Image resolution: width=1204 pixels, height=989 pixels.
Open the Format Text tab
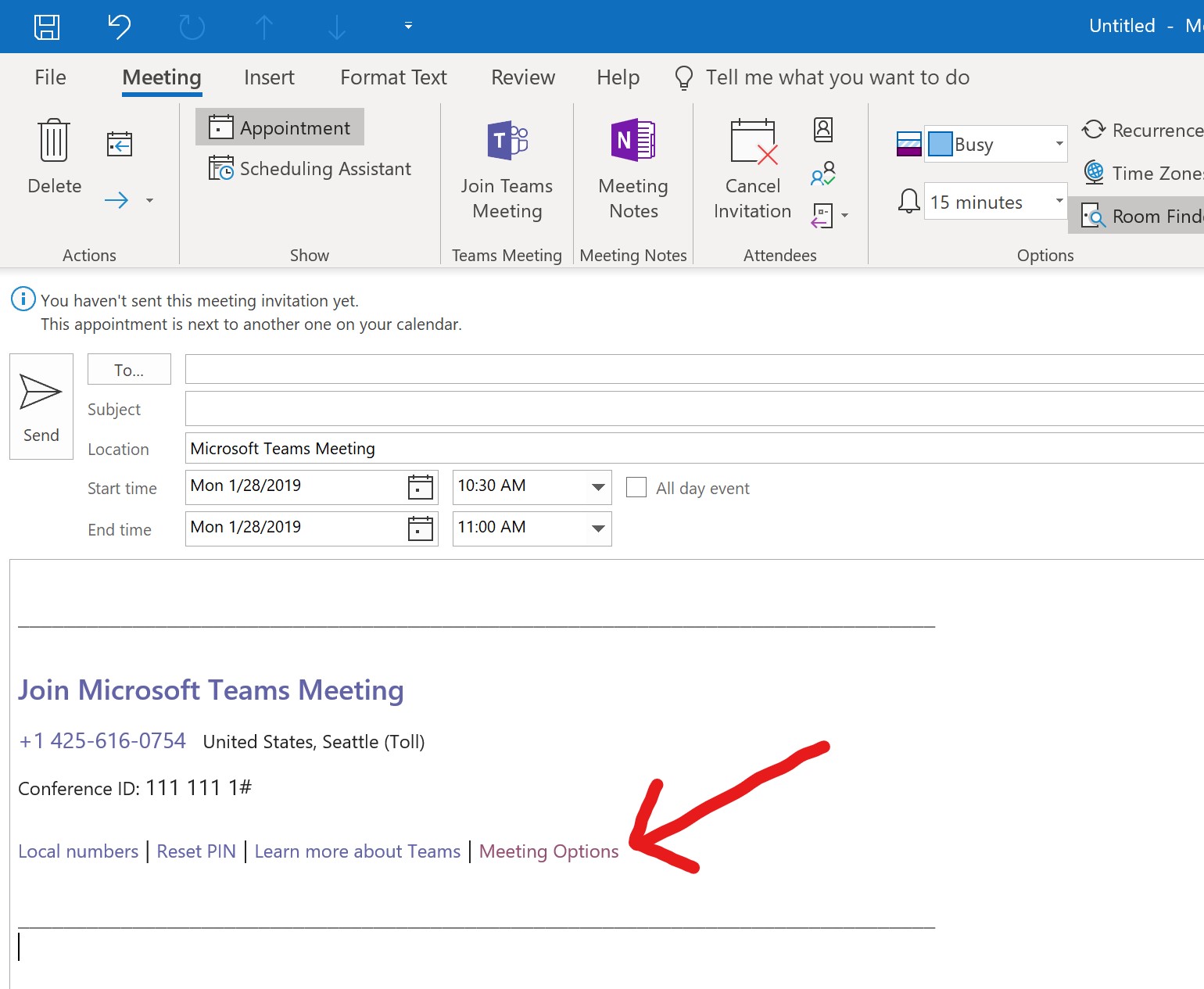click(x=393, y=77)
